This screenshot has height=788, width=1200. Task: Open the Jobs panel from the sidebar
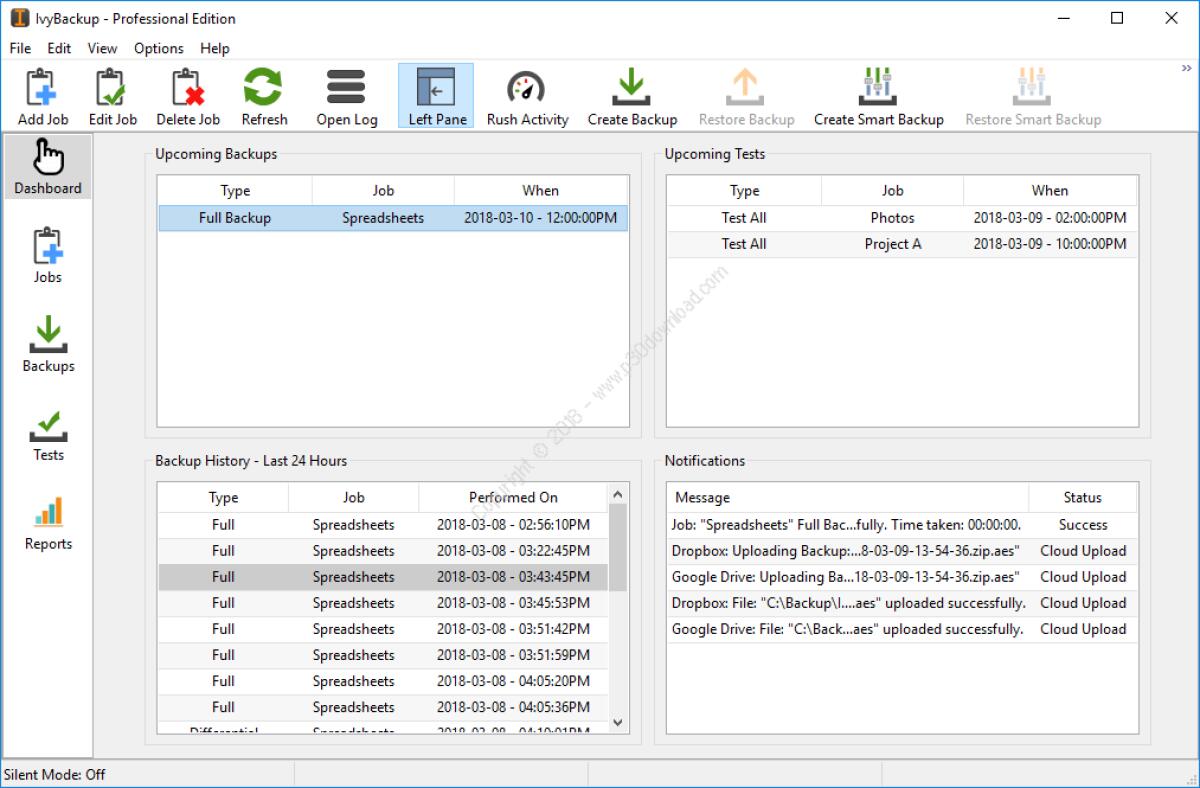[x=47, y=255]
